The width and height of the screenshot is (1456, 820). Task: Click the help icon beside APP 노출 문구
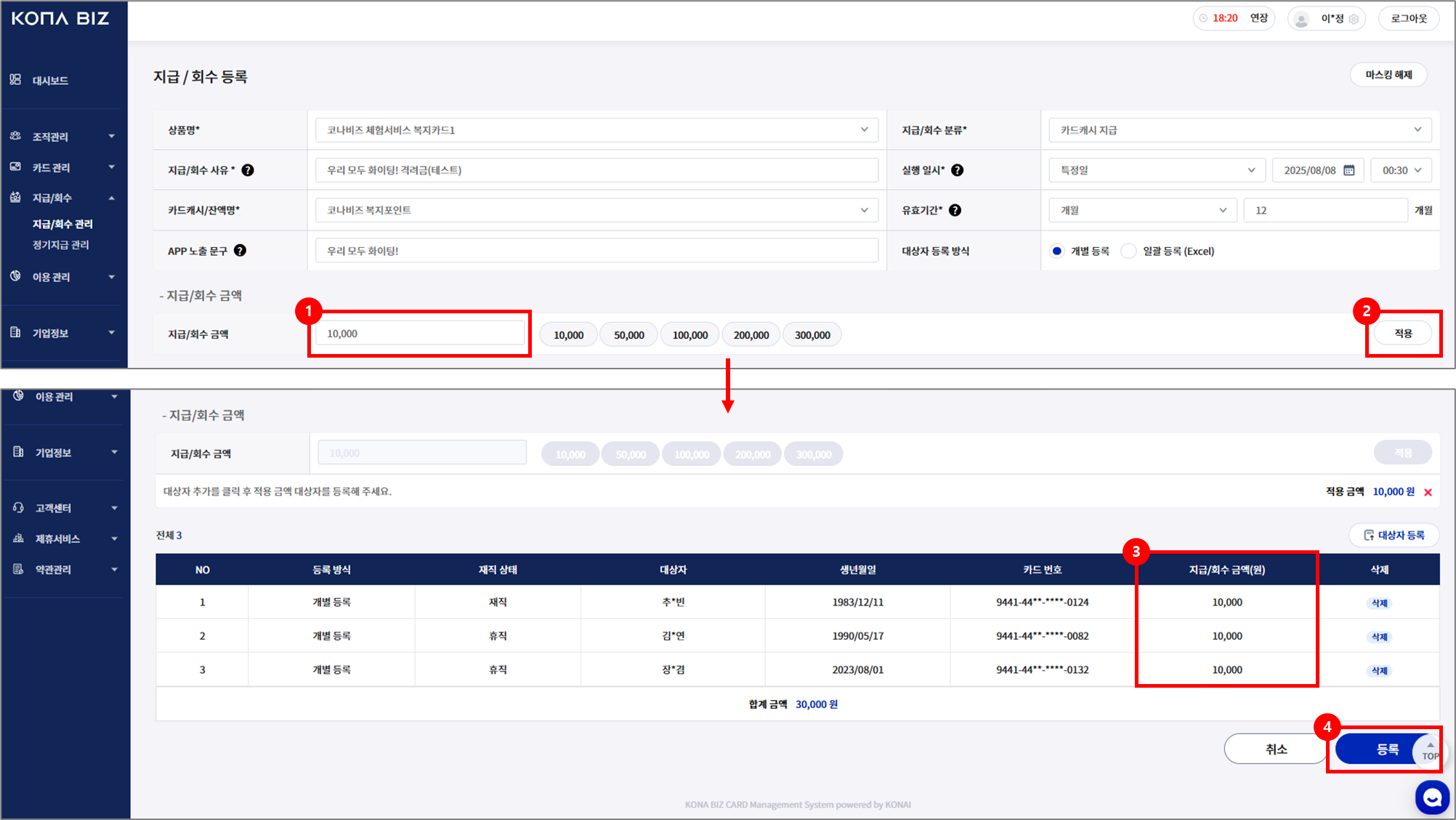coord(240,251)
